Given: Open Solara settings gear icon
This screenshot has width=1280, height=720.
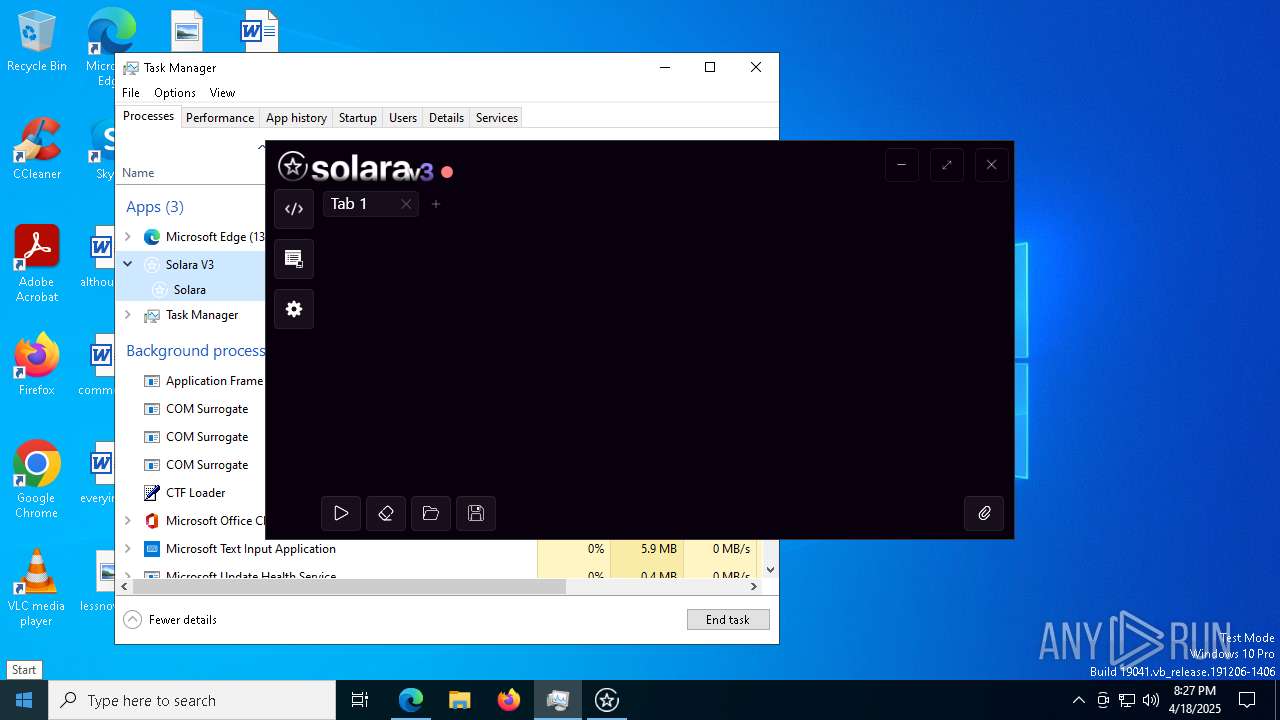Looking at the screenshot, I should 294,309.
